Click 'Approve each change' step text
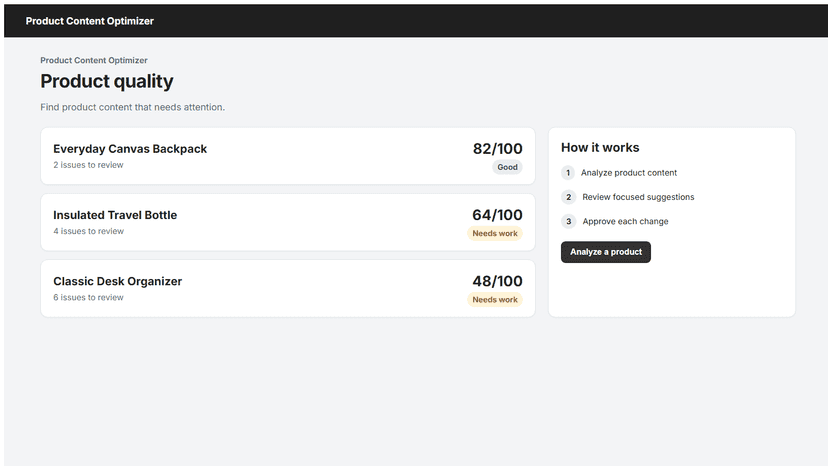Image resolution: width=828 pixels, height=466 pixels. click(x=626, y=221)
